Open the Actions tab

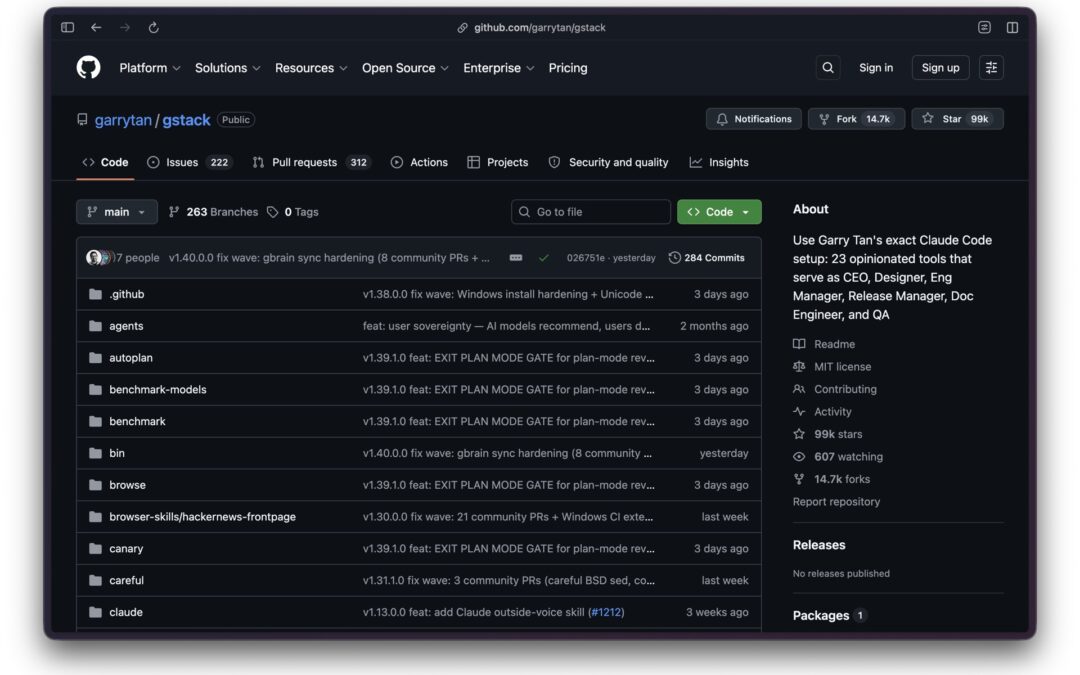(419, 163)
